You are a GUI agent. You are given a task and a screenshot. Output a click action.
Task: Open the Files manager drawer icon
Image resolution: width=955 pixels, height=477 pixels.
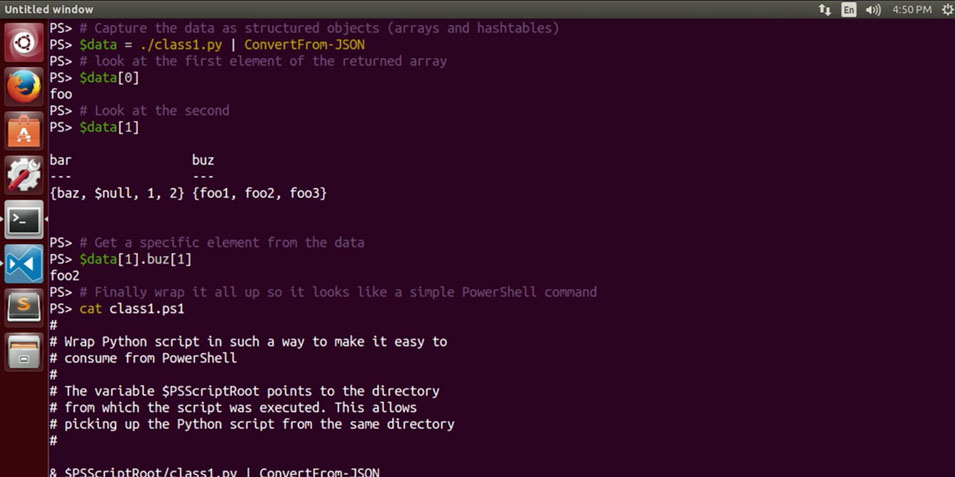point(24,352)
